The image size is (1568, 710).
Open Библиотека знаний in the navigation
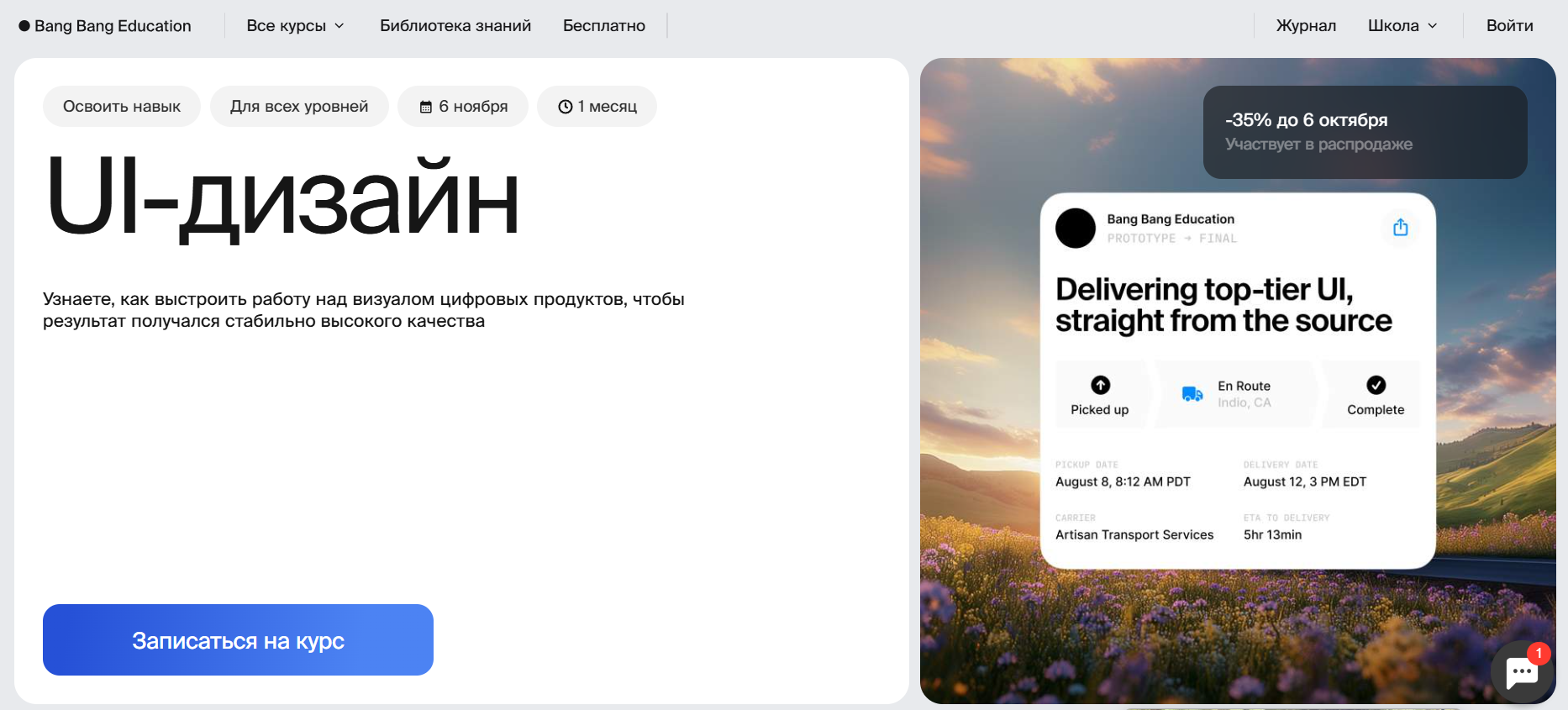455,26
